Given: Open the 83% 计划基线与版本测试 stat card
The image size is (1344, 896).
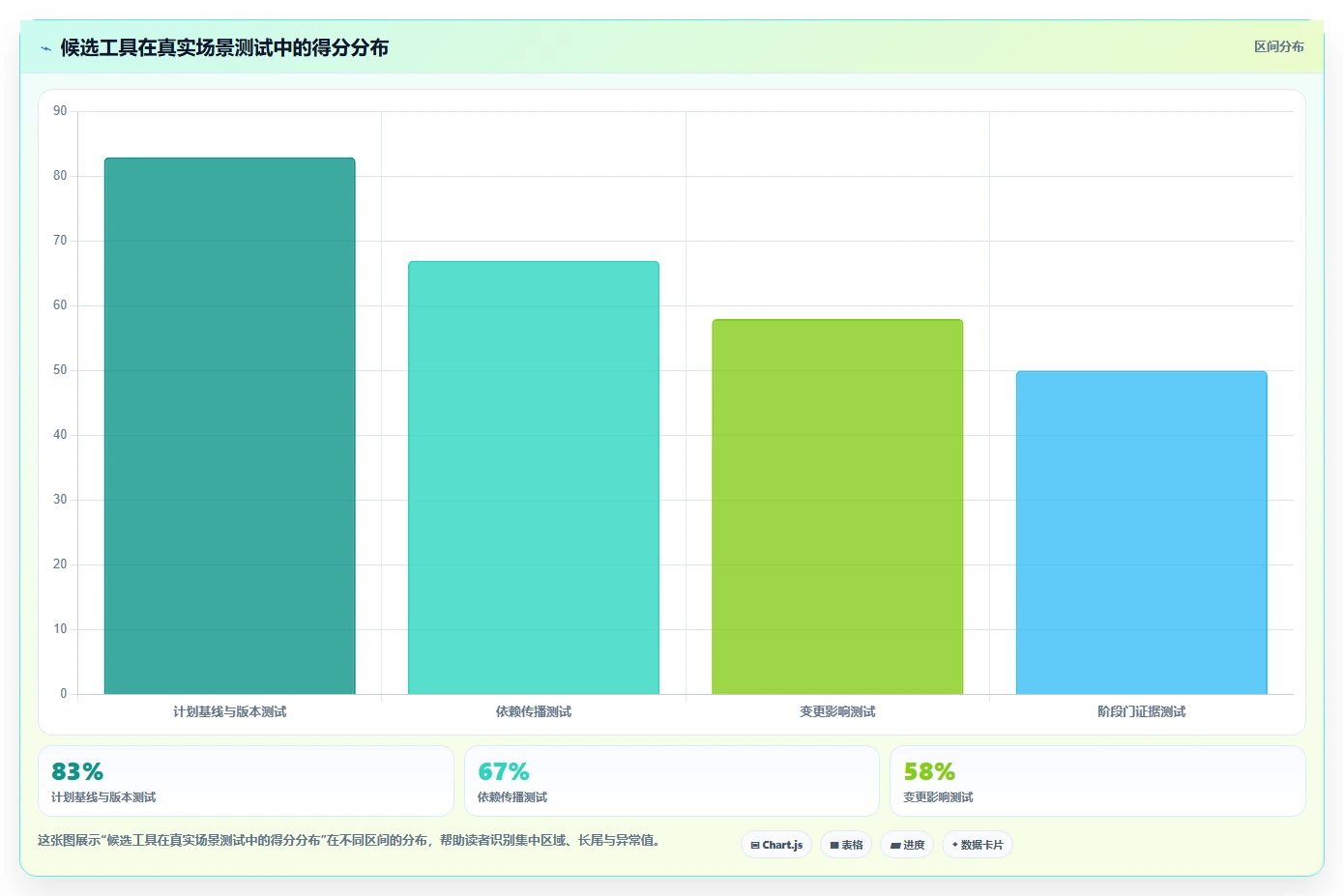Looking at the screenshot, I should point(246,781).
